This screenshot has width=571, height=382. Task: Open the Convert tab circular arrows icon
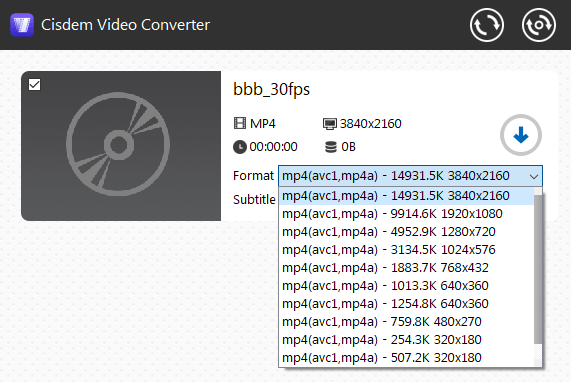tap(487, 25)
